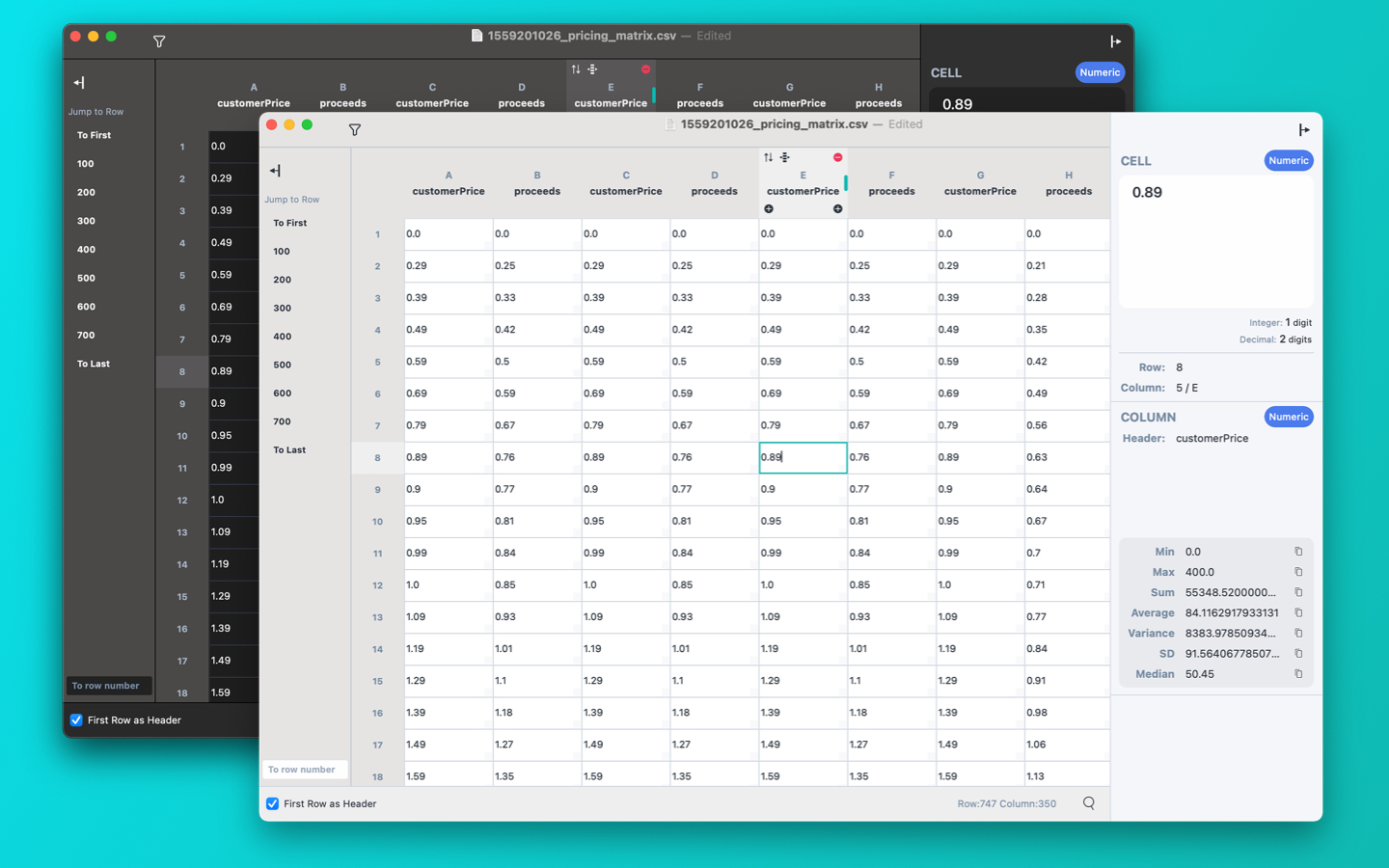Delete column E in the dark back window
The height and width of the screenshot is (868, 1389).
pos(645,69)
